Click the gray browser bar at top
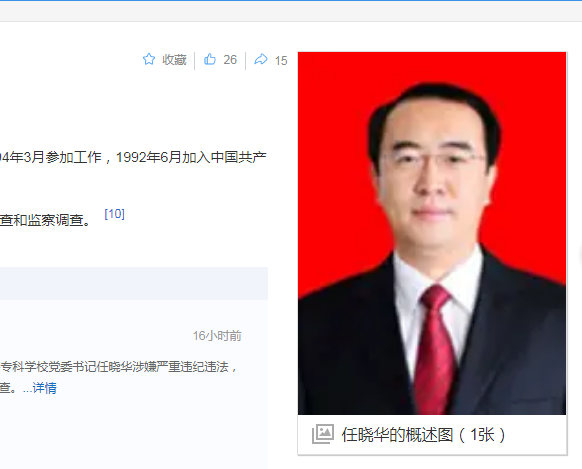582x469 pixels. pos(291,11)
